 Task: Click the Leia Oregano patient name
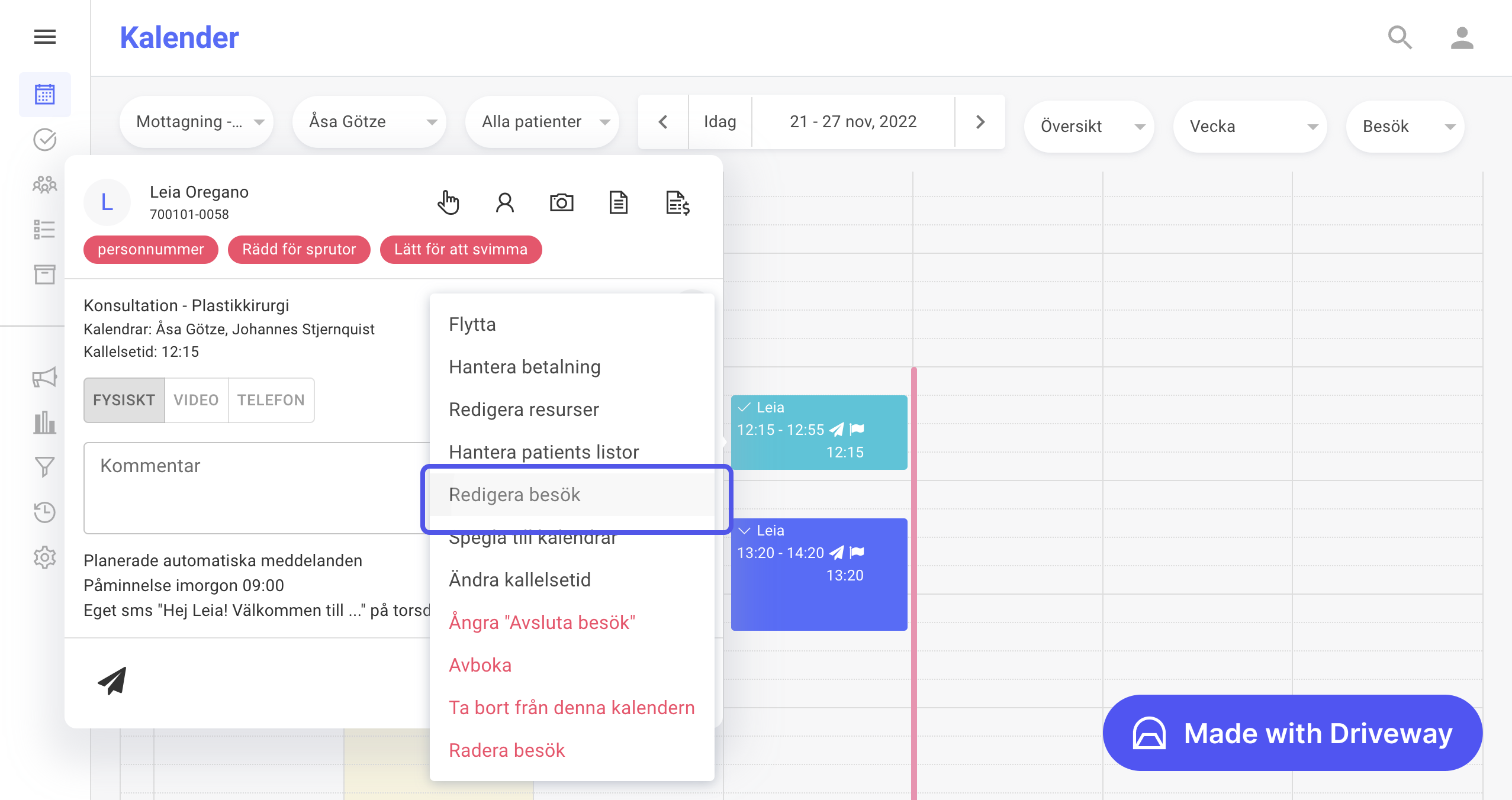click(x=199, y=192)
